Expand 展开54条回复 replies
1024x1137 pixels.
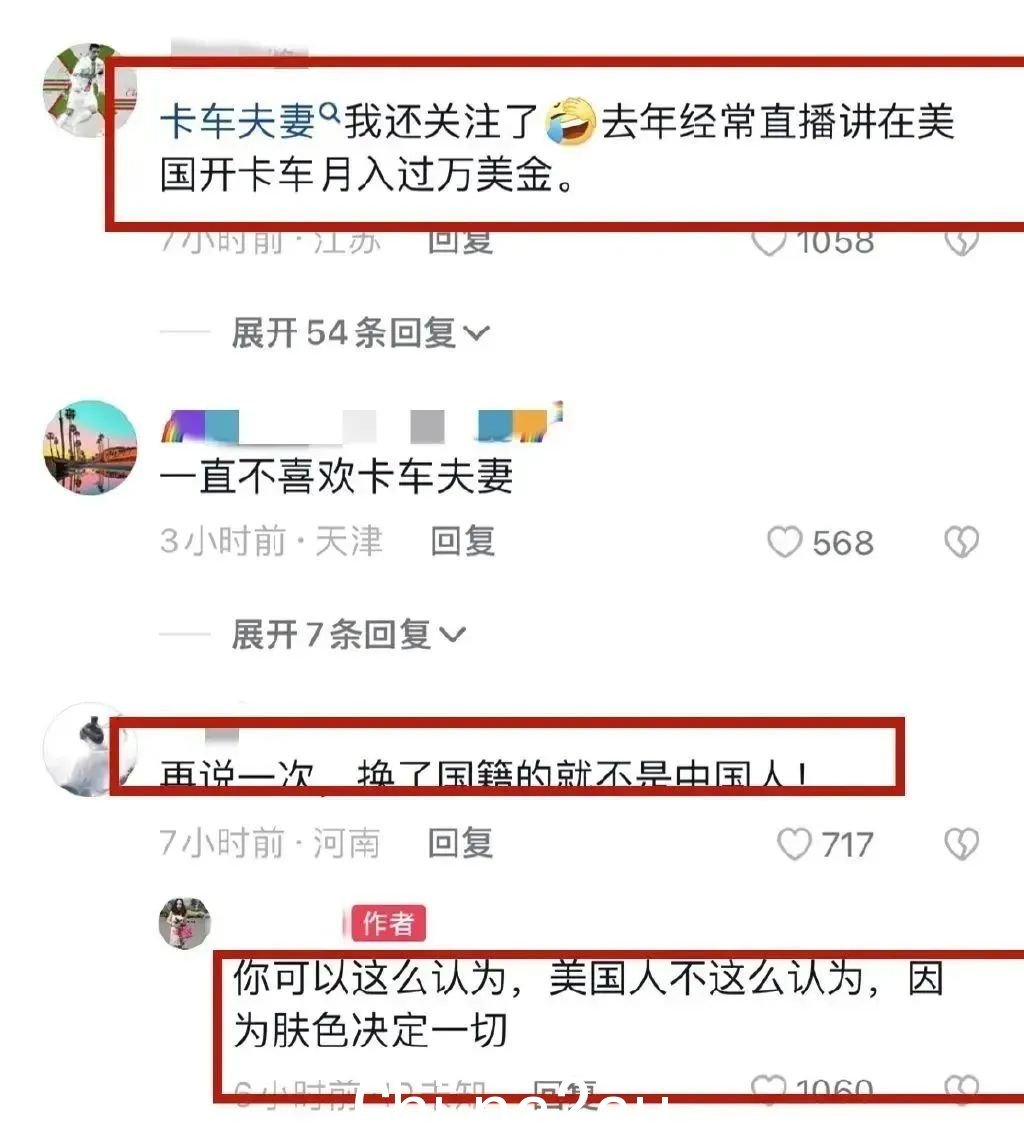pos(360,333)
